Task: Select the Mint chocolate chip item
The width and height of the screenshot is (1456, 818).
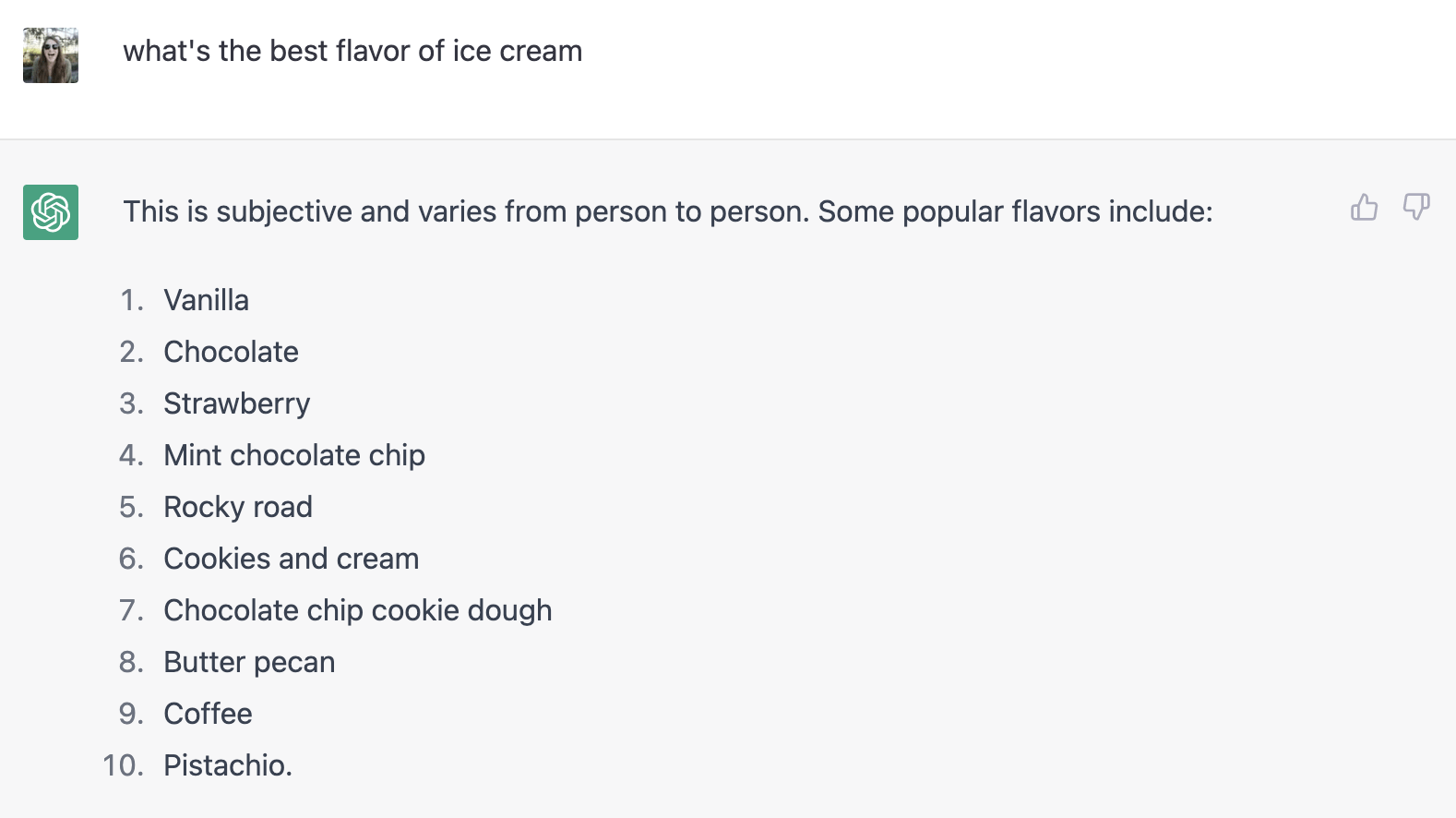Action: (x=293, y=454)
